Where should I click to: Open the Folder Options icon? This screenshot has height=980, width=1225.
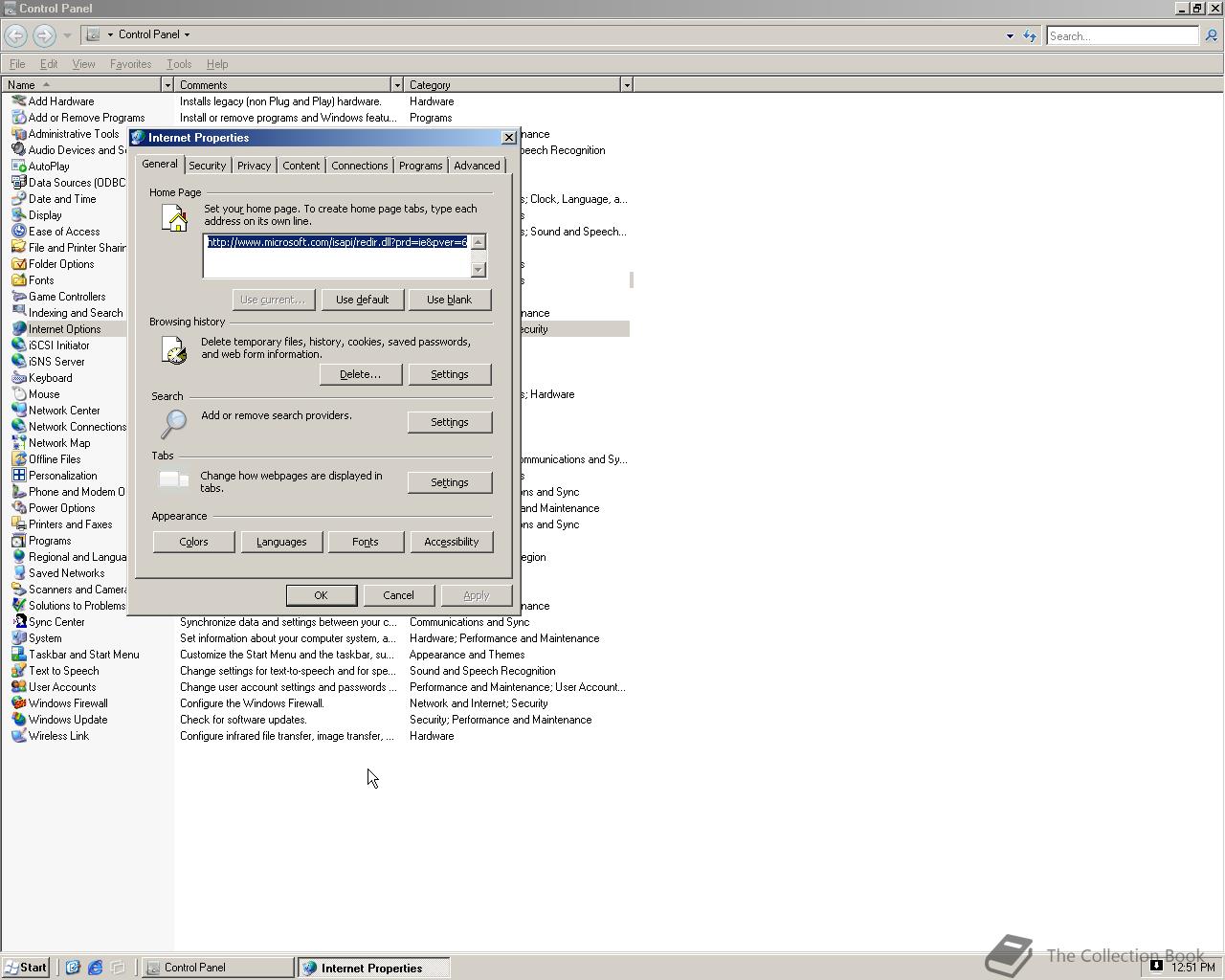[18, 264]
